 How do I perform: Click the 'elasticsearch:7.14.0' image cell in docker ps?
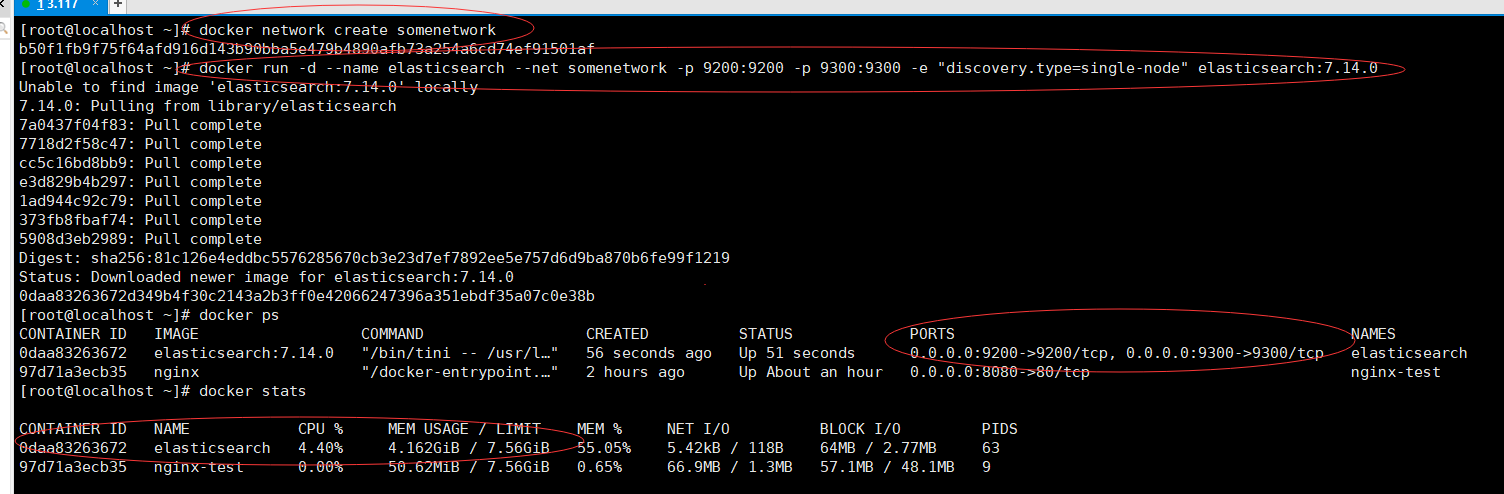(x=244, y=353)
